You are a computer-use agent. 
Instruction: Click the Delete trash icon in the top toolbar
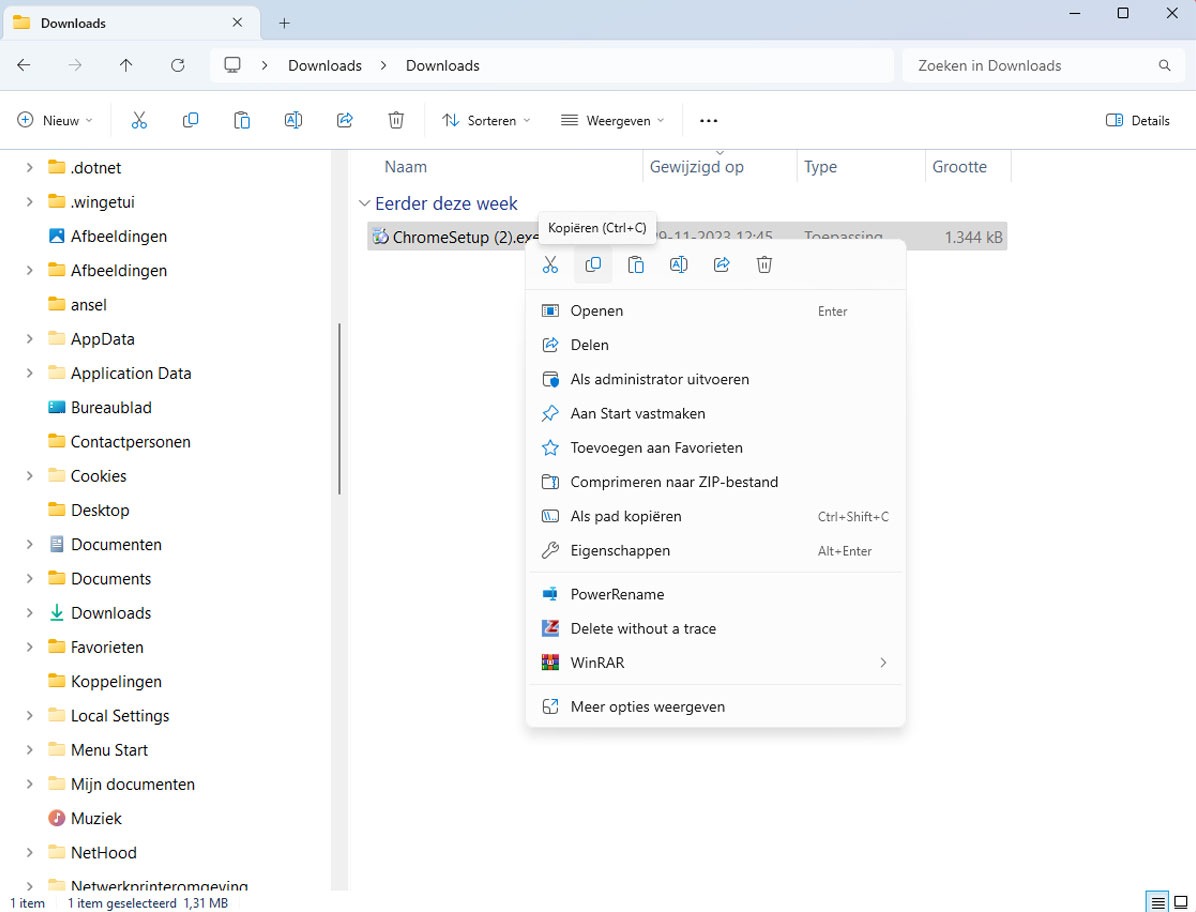click(396, 120)
